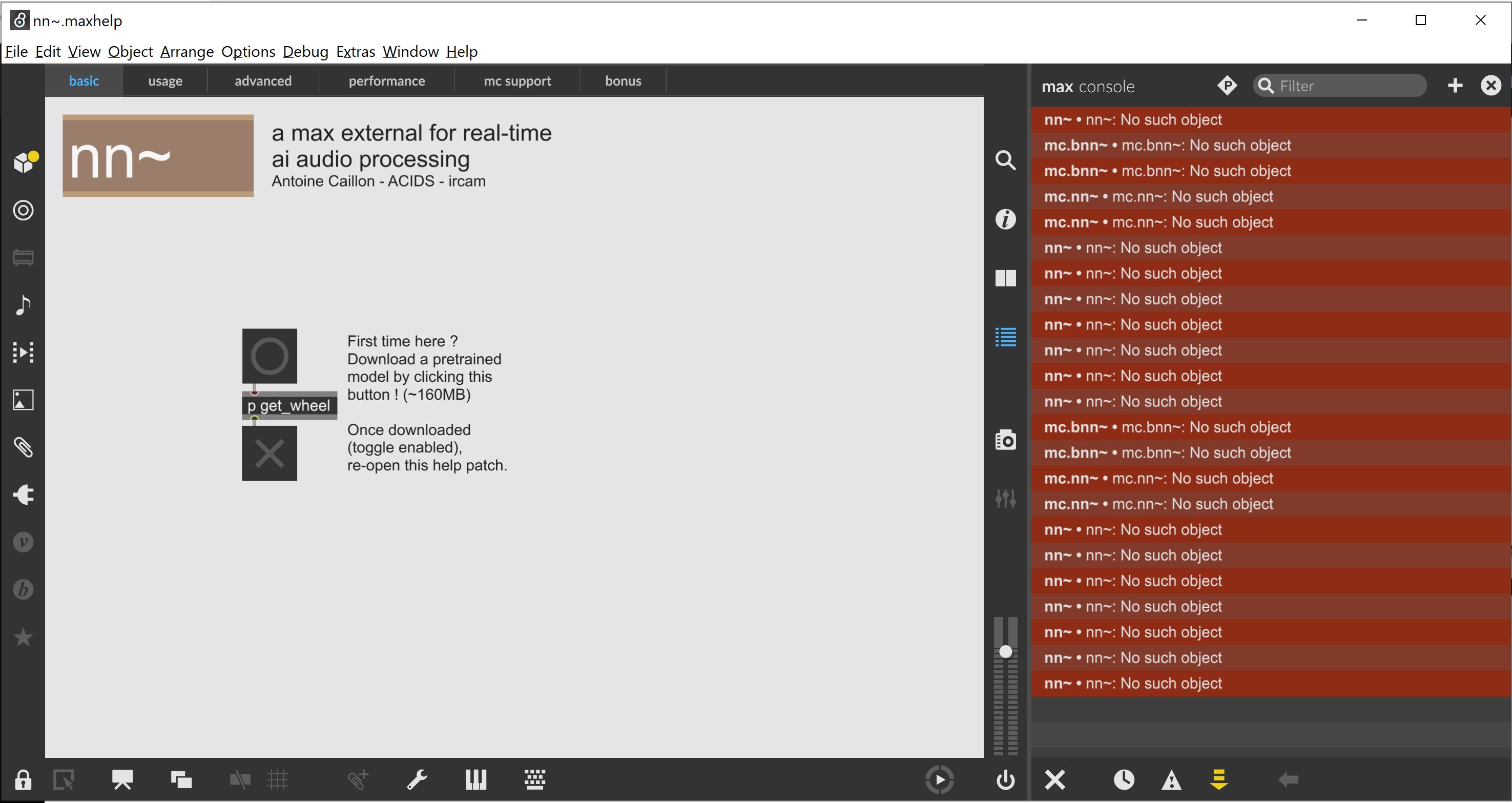Toggle presentation mode icon

click(122, 780)
